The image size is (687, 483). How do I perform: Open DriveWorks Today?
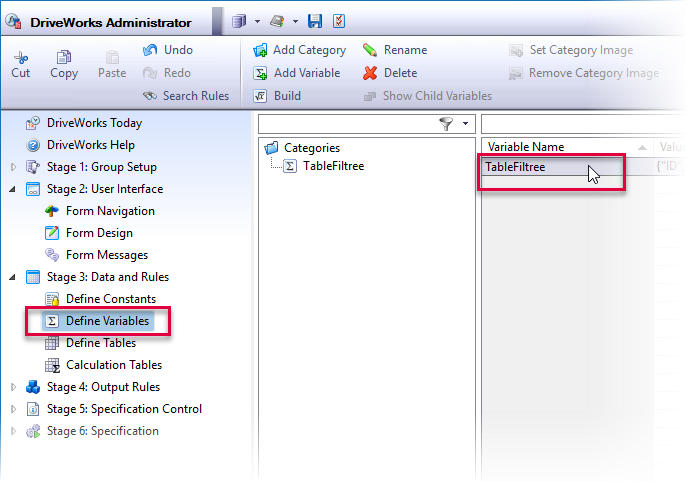(84, 123)
